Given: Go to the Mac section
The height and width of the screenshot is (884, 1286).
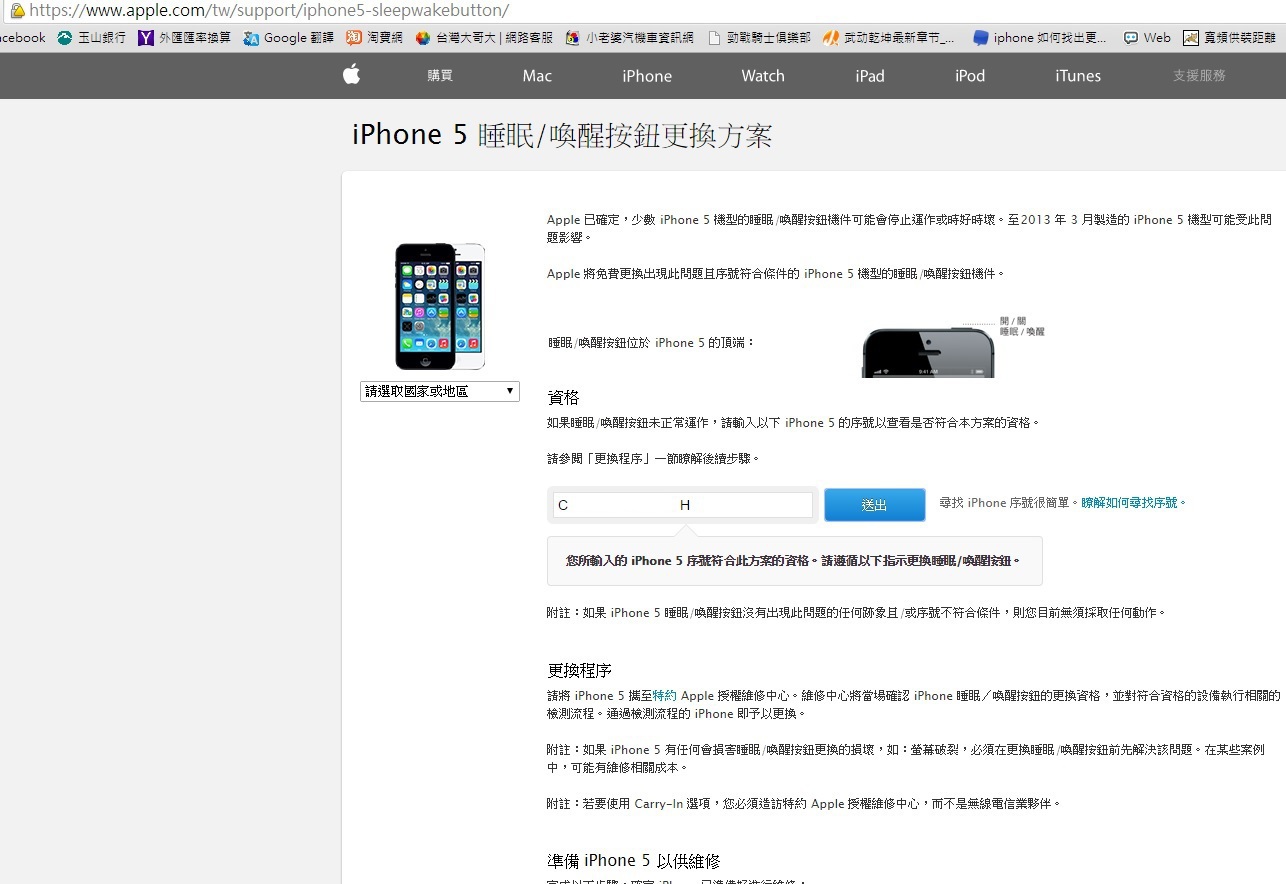Looking at the screenshot, I should [537, 76].
